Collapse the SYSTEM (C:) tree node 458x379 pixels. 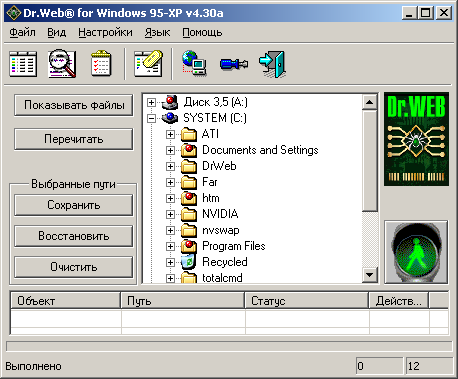click(151, 118)
